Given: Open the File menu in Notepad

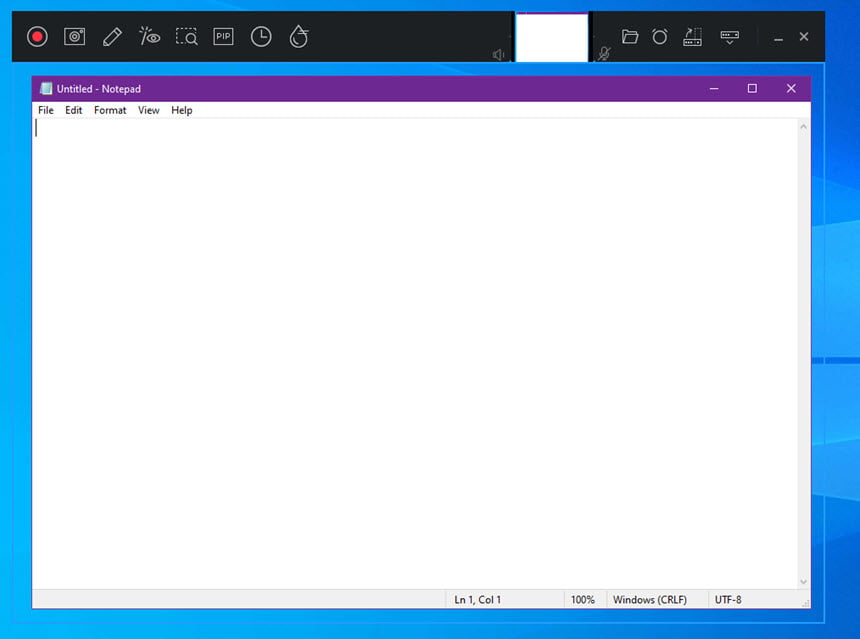Looking at the screenshot, I should coord(46,110).
